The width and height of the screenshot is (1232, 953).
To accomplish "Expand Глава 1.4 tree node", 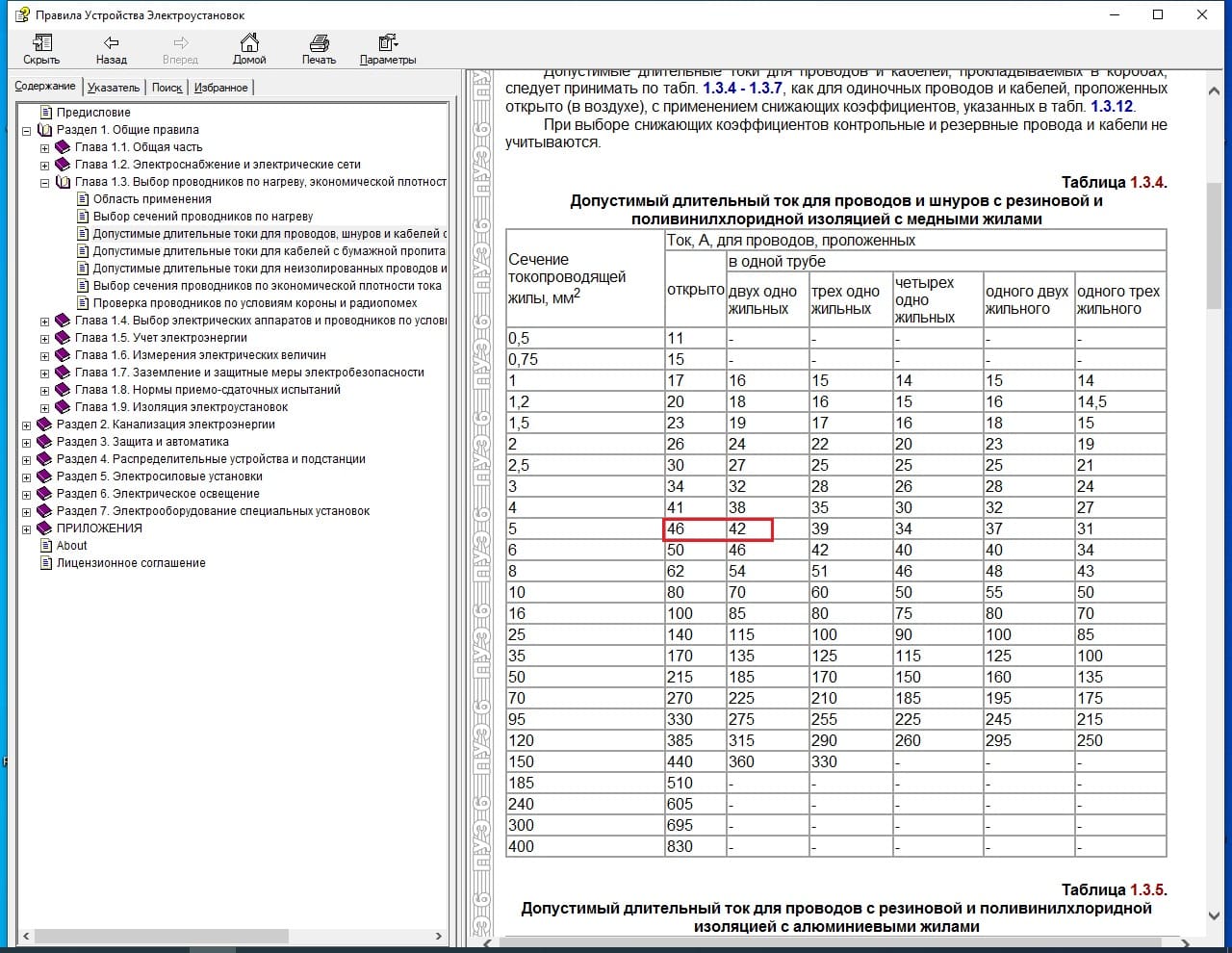I will pos(44,322).
